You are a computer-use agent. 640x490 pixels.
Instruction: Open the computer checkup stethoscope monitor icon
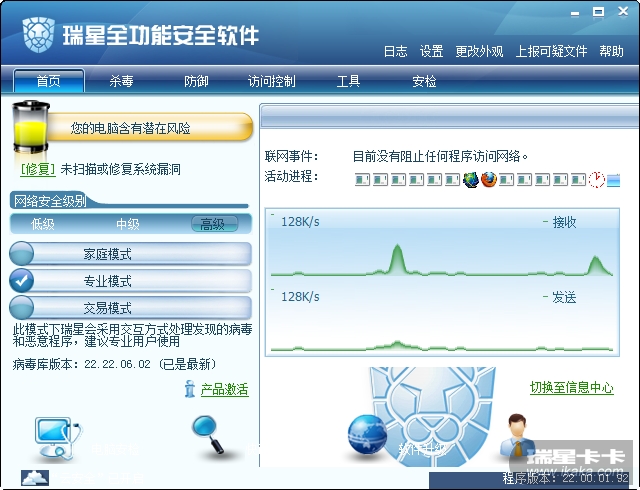click(58, 438)
